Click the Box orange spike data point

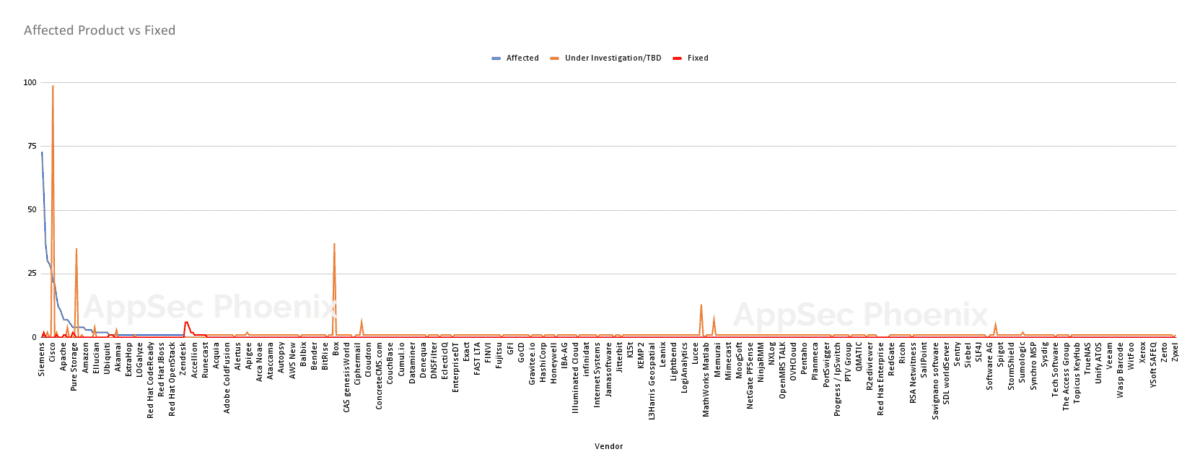334,244
